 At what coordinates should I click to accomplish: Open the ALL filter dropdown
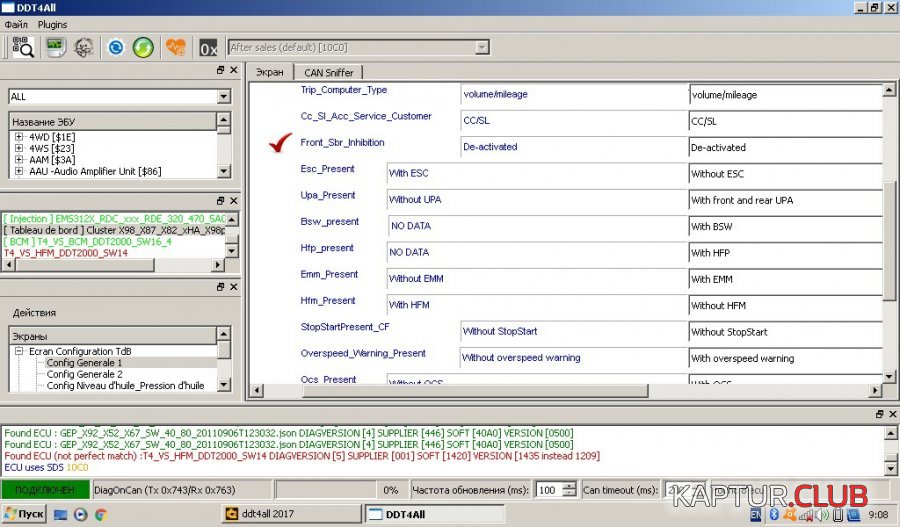tap(224, 97)
